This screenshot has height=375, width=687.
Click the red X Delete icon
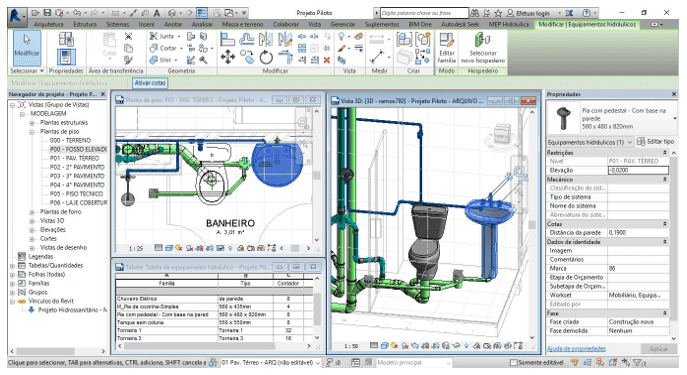click(x=326, y=60)
